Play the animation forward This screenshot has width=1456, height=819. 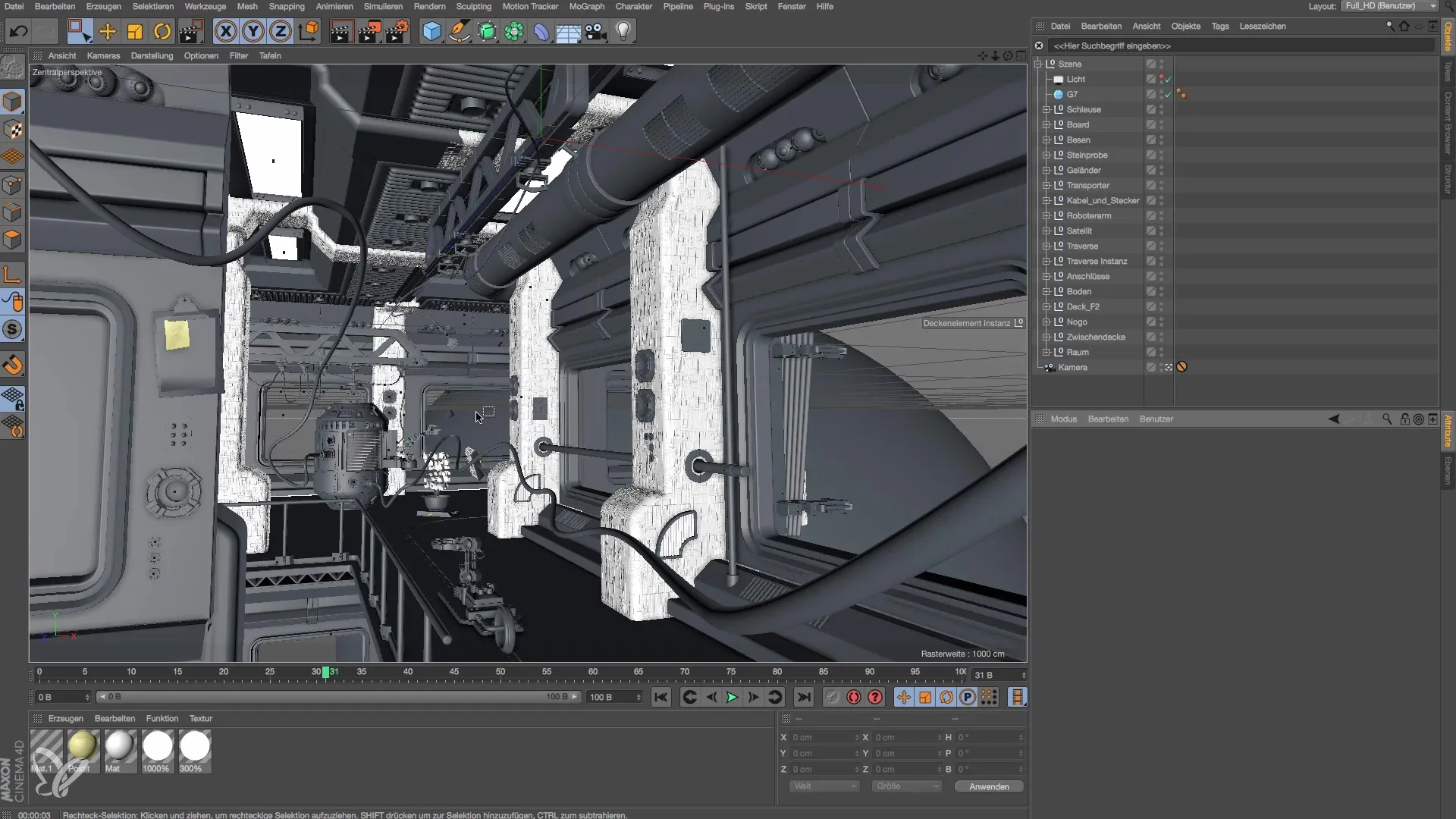(732, 697)
